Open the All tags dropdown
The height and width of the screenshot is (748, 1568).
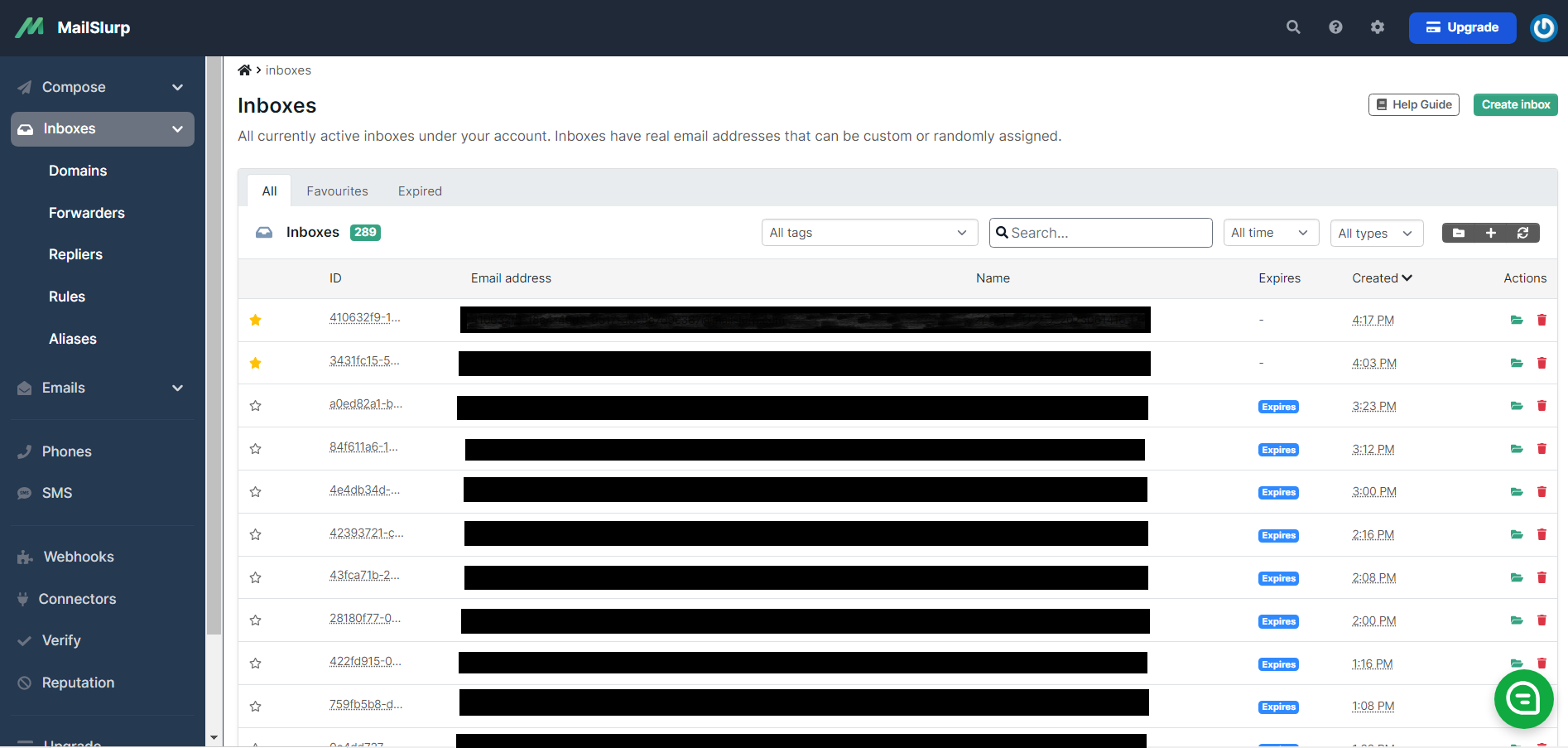[869, 233]
